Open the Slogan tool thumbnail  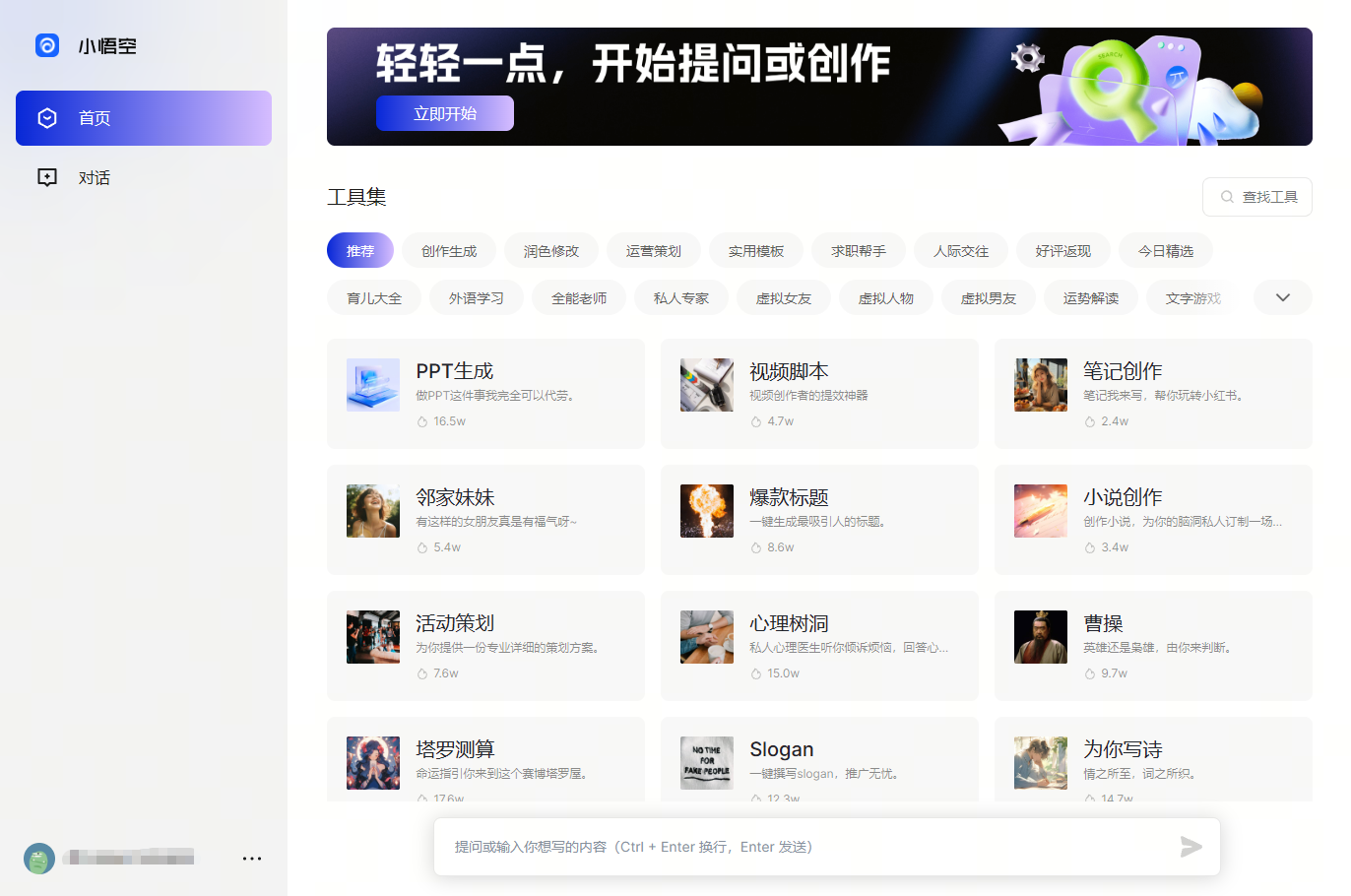coord(707,763)
